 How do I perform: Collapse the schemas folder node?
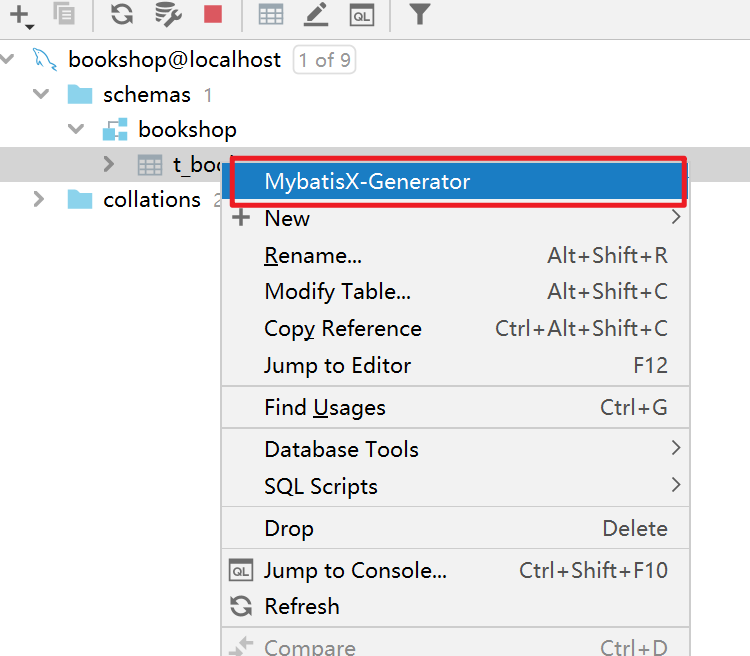coord(41,94)
